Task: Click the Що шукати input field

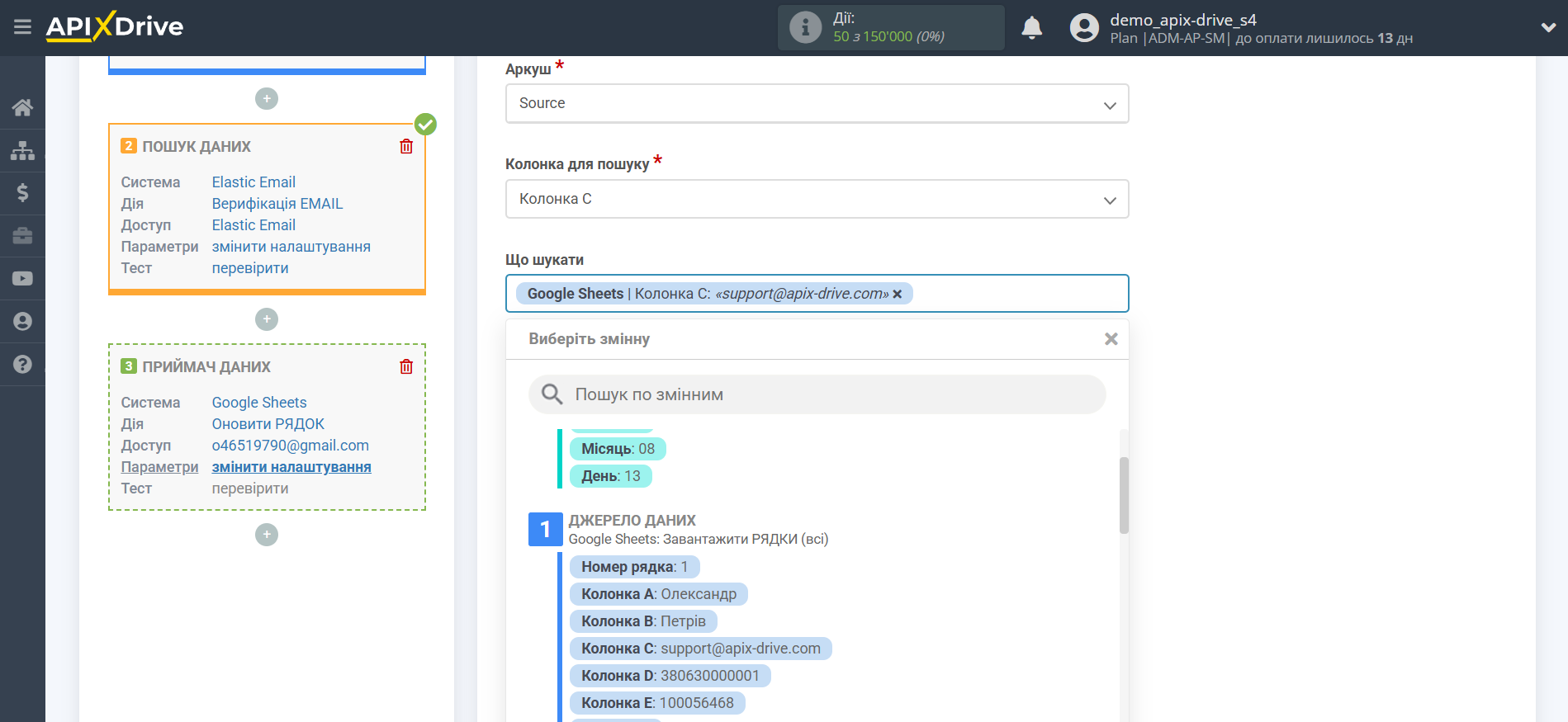Action: pyautogui.click(x=817, y=294)
